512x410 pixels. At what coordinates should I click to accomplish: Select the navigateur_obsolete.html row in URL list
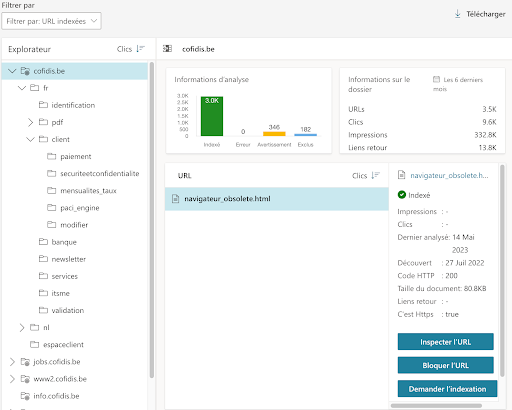click(x=277, y=199)
